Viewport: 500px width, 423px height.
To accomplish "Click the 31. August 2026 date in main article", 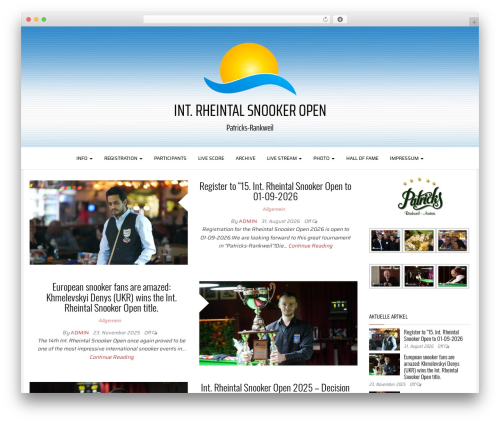I will point(281,221).
